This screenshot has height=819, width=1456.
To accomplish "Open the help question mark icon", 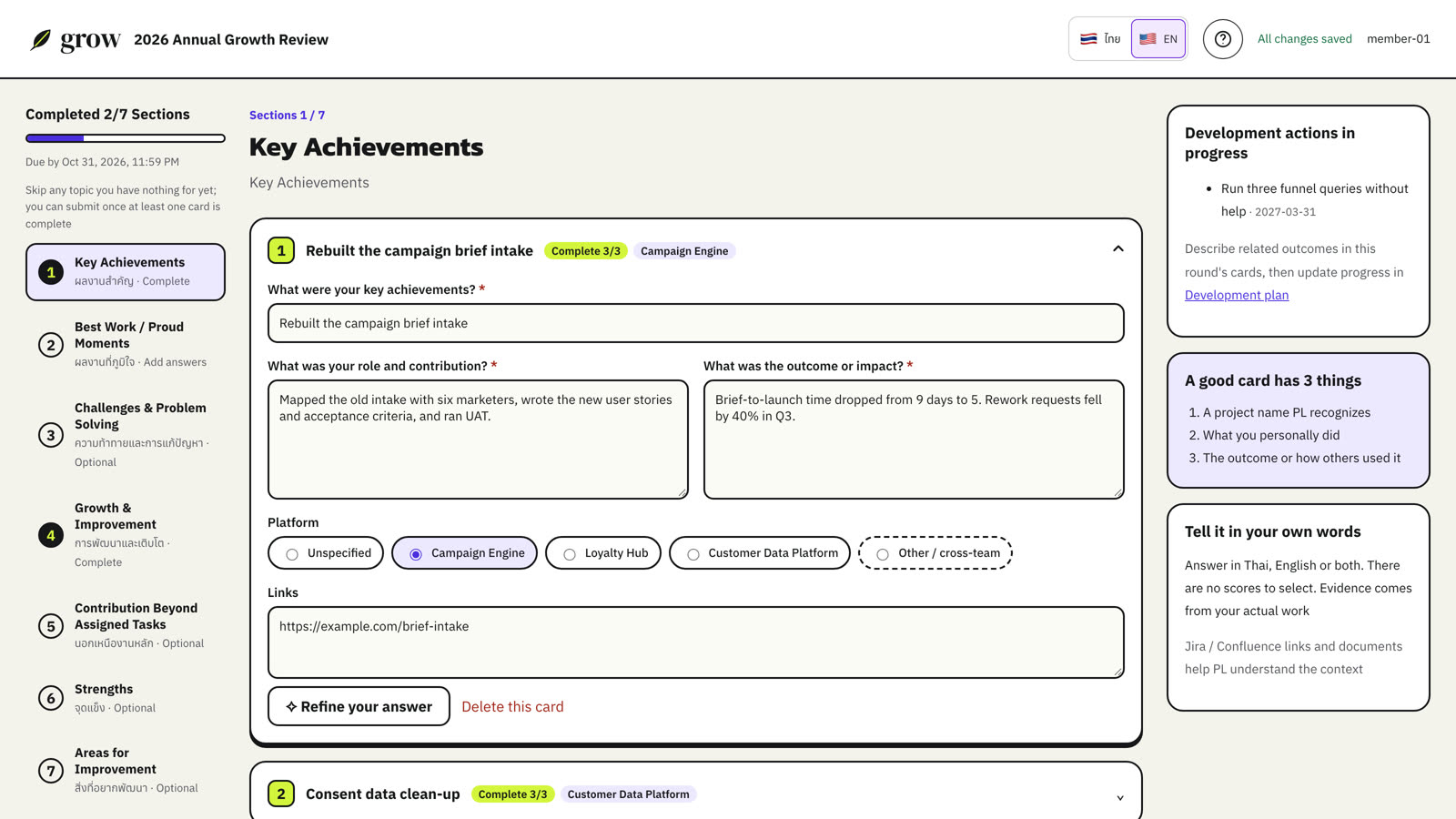I will (1223, 39).
